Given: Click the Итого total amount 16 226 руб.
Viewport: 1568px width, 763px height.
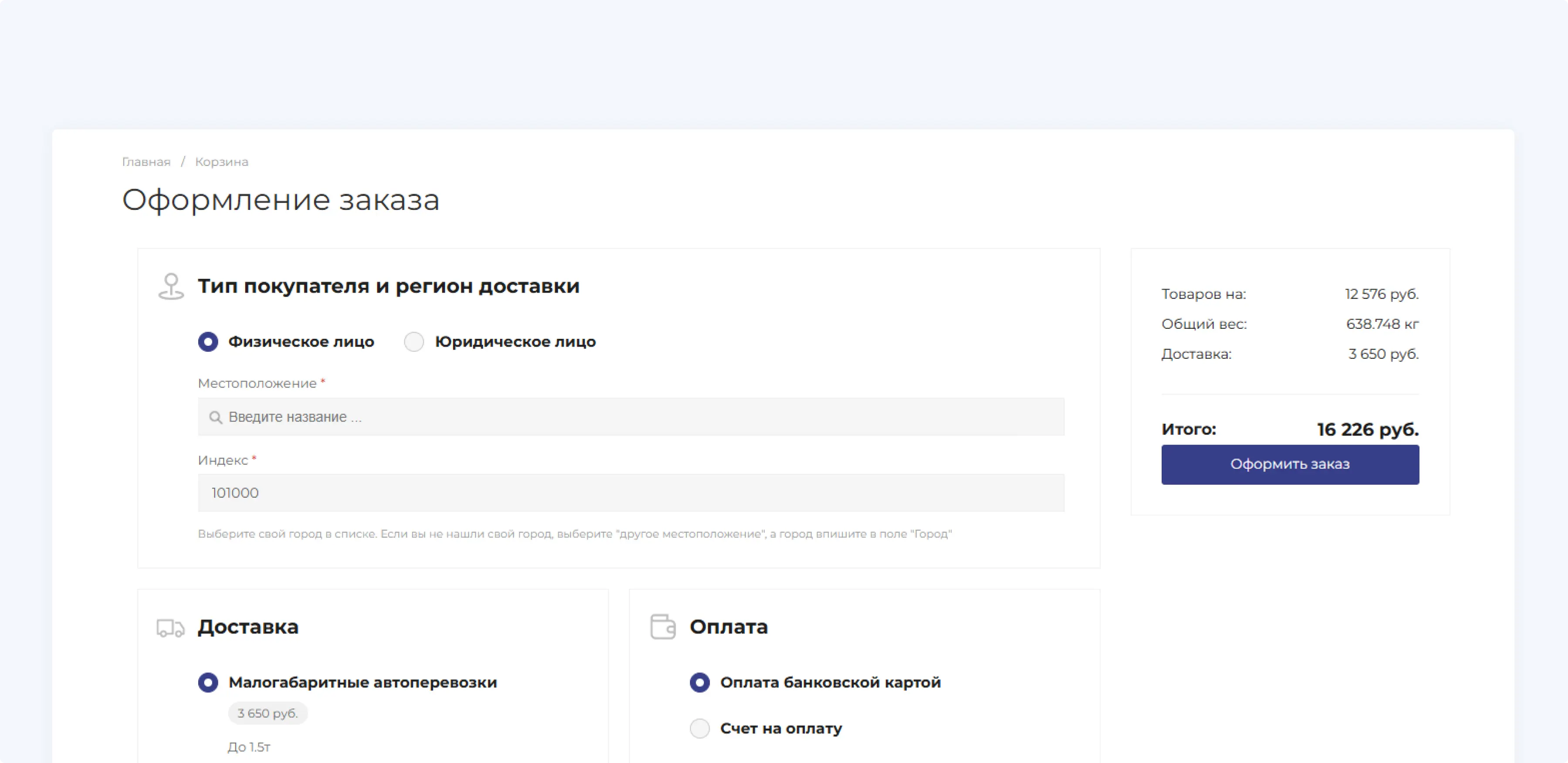Looking at the screenshot, I should pos(1367,429).
